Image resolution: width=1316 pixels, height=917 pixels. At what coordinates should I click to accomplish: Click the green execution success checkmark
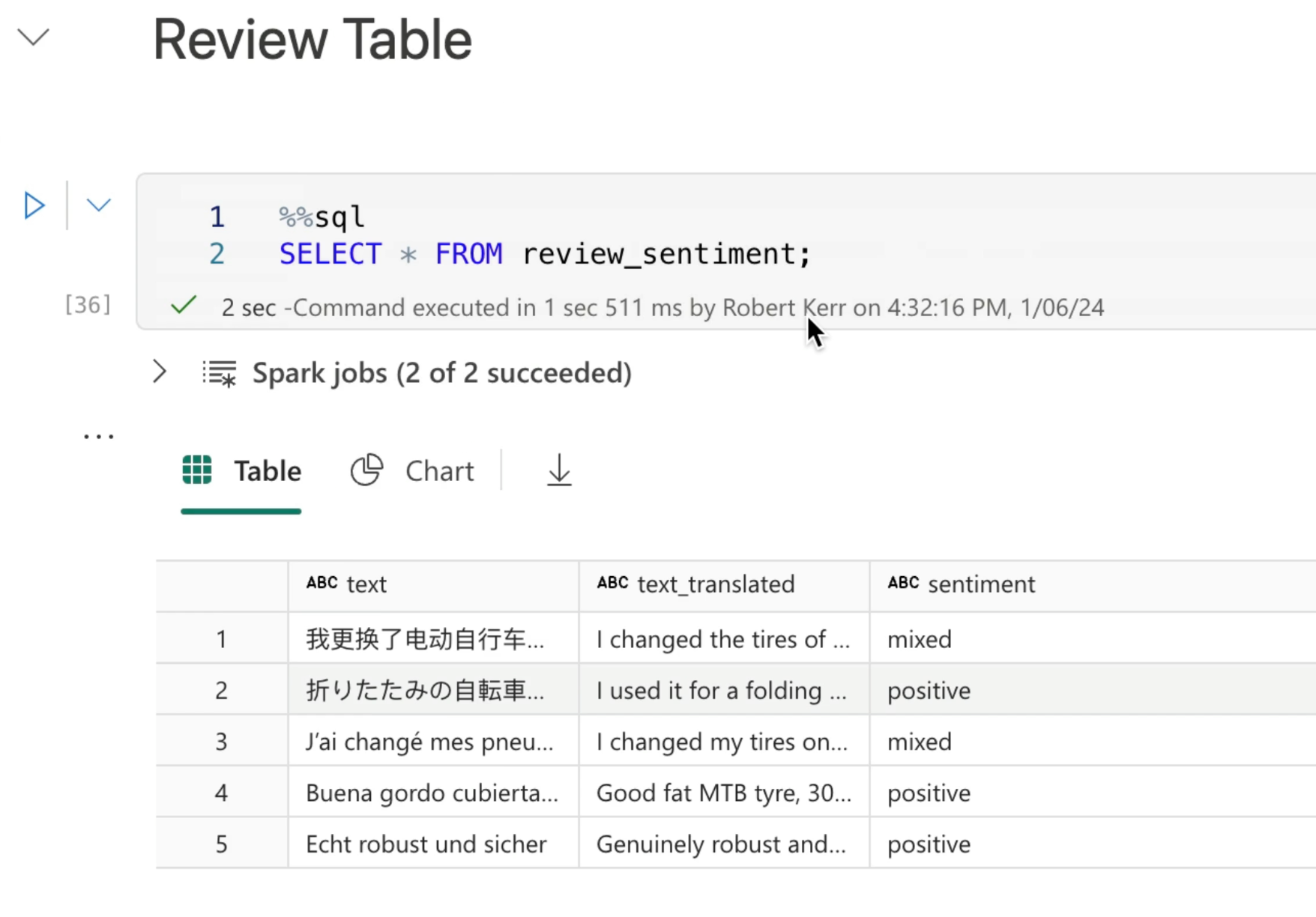(184, 306)
